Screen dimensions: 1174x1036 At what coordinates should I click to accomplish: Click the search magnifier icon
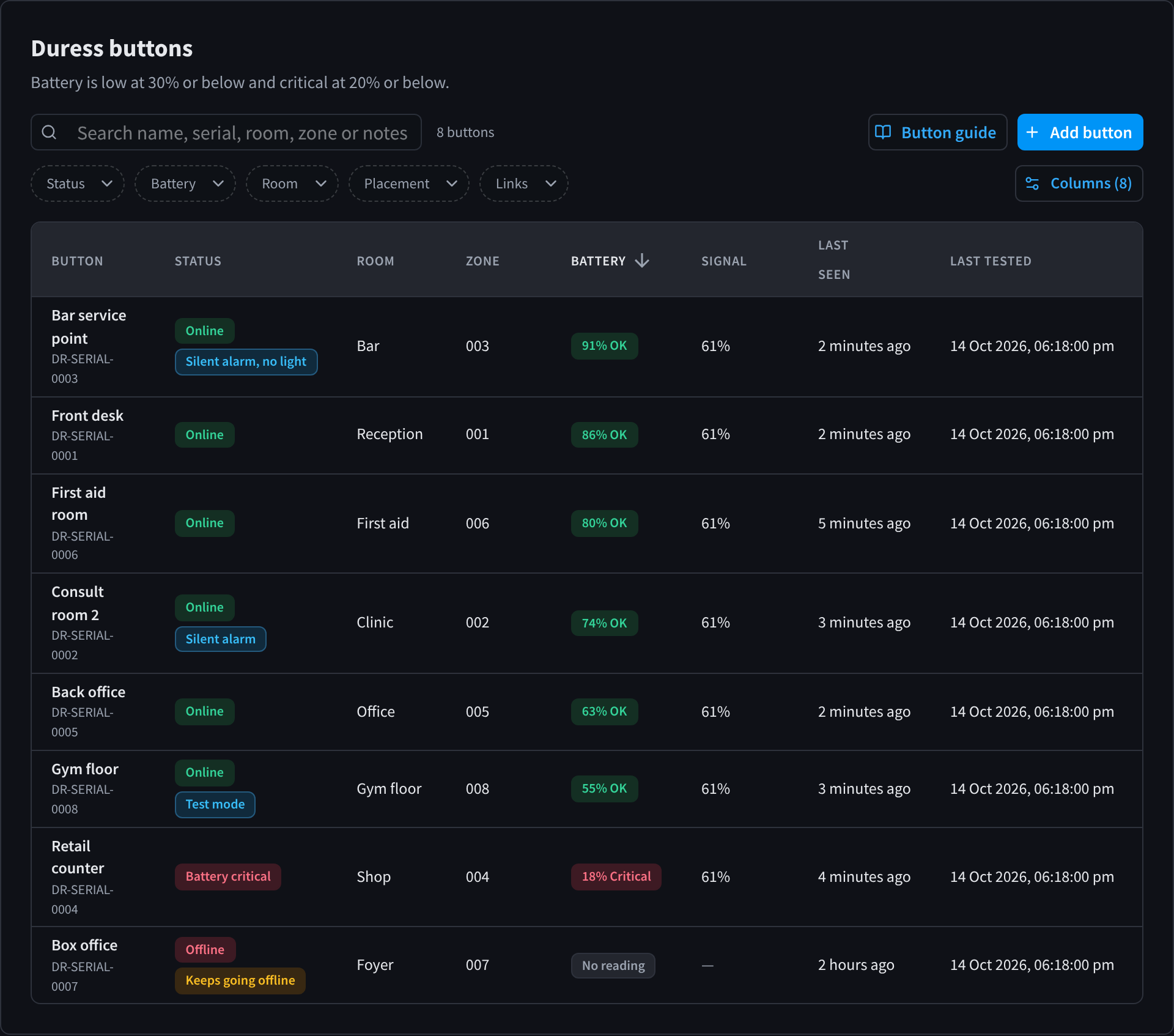tap(49, 132)
